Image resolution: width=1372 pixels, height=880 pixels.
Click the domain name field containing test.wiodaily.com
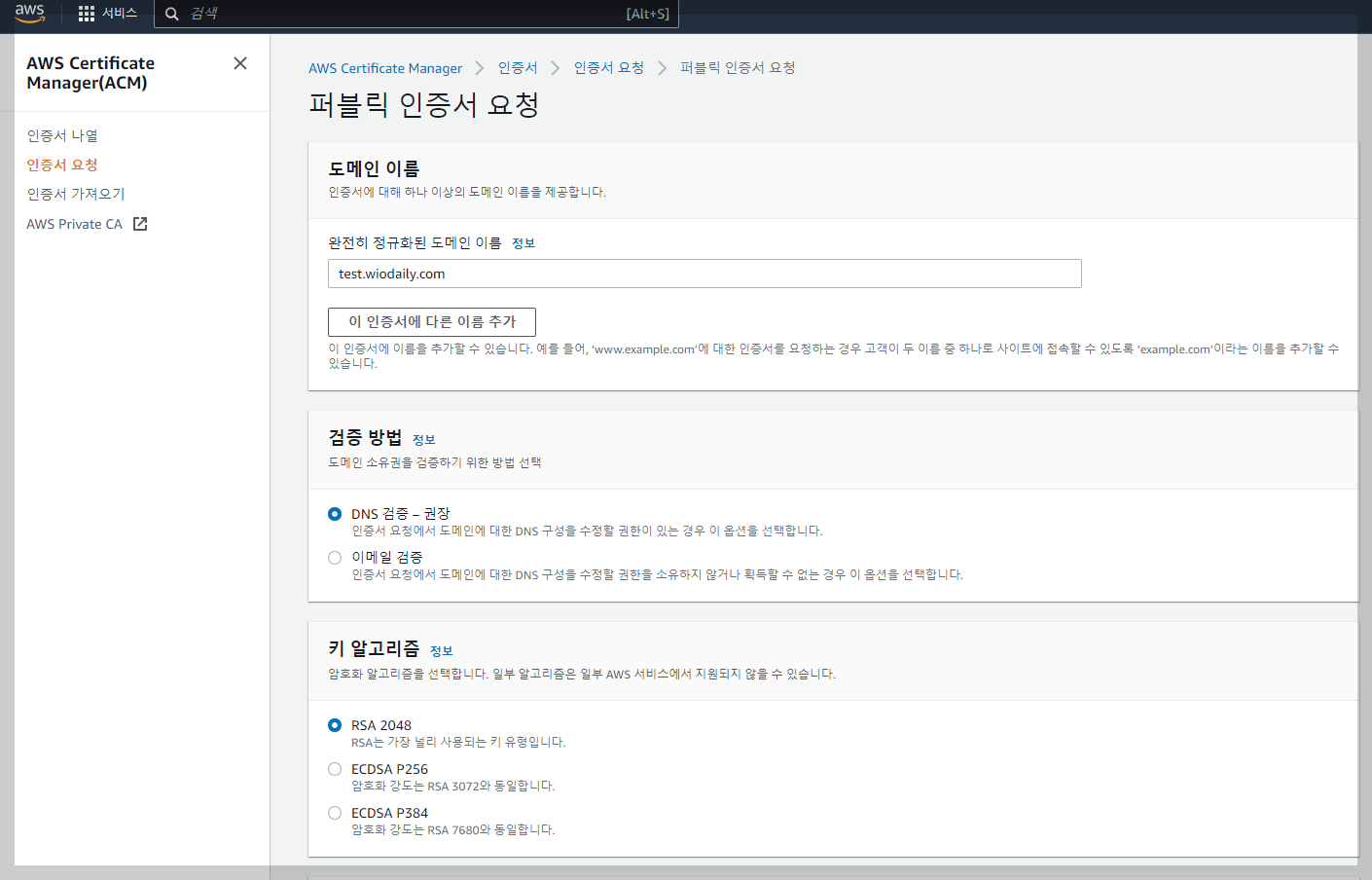704,274
